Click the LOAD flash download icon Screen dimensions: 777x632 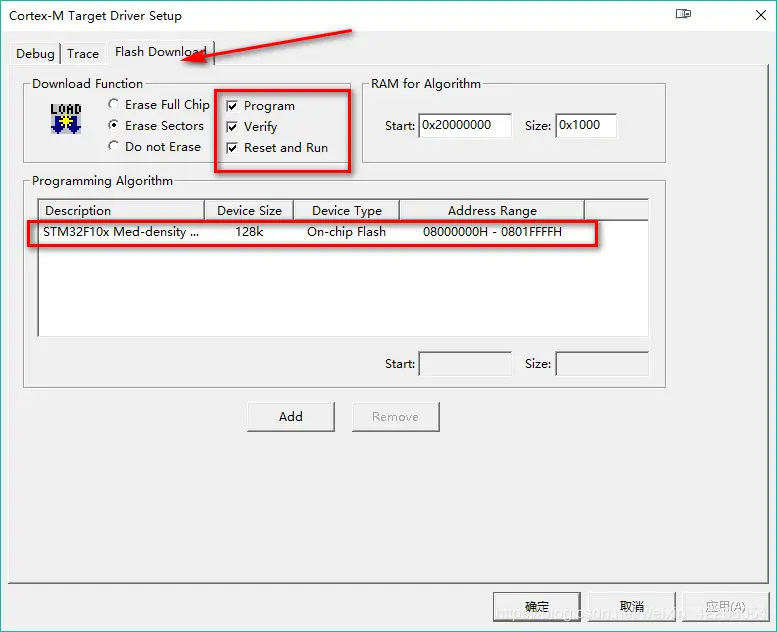tap(65, 118)
